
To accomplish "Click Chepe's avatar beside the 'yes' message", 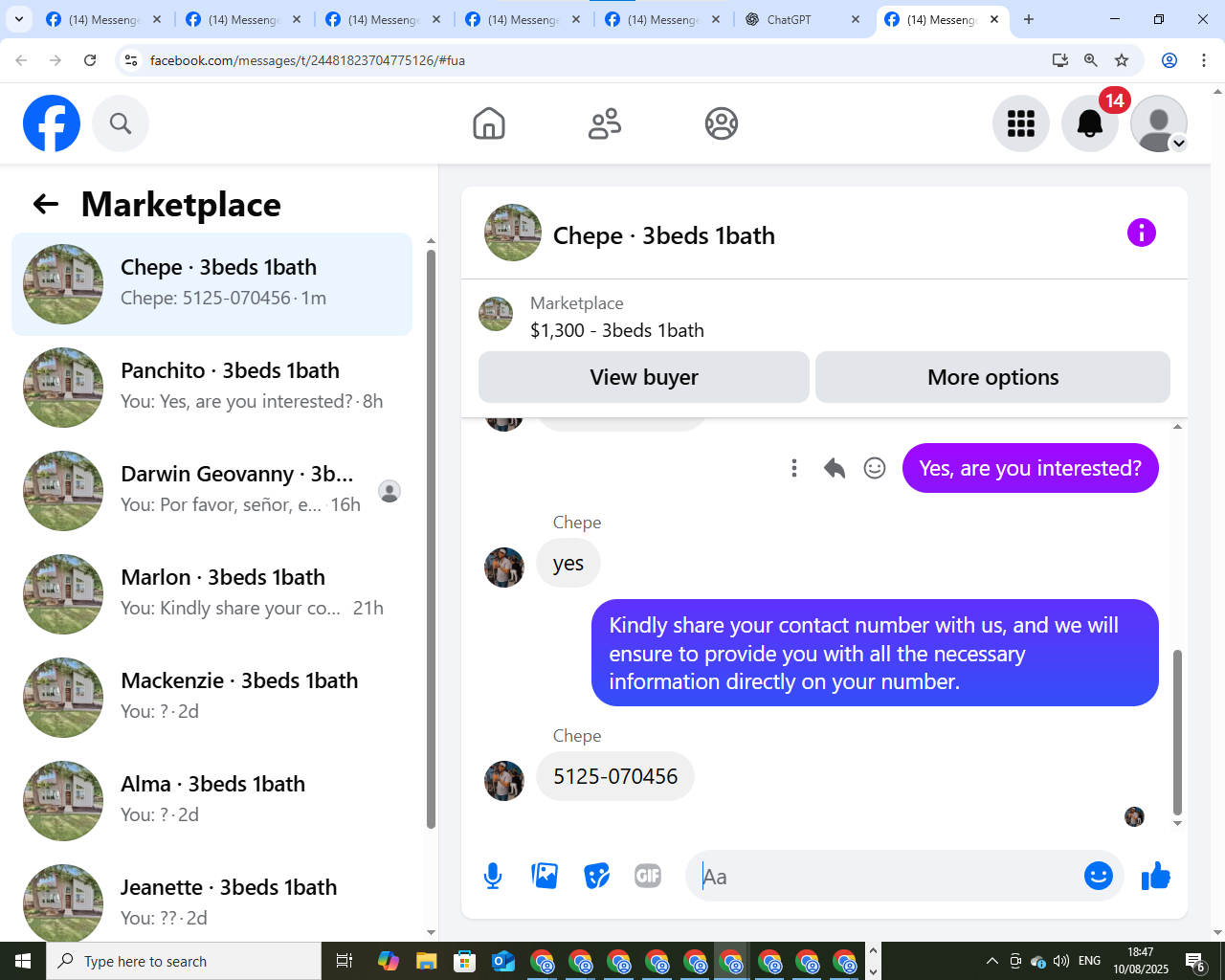I will [x=504, y=568].
